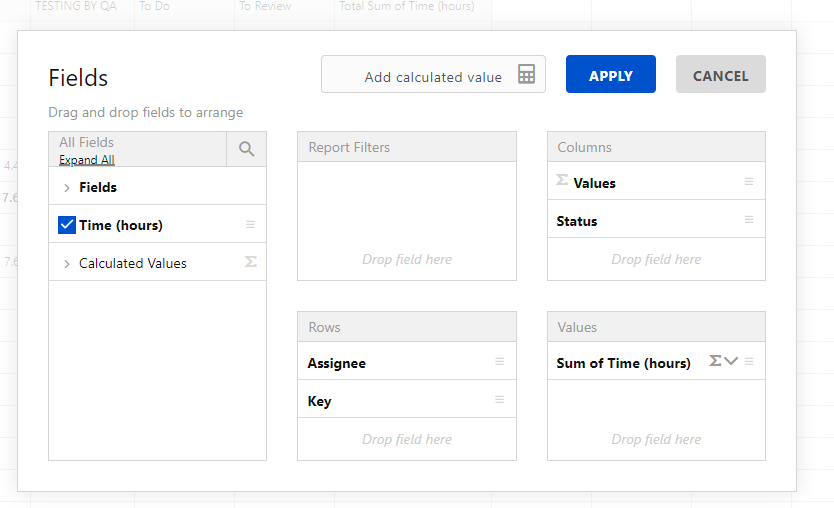Click the drag handle on the Key row
Image resolution: width=834 pixels, height=508 pixels.
click(x=499, y=400)
